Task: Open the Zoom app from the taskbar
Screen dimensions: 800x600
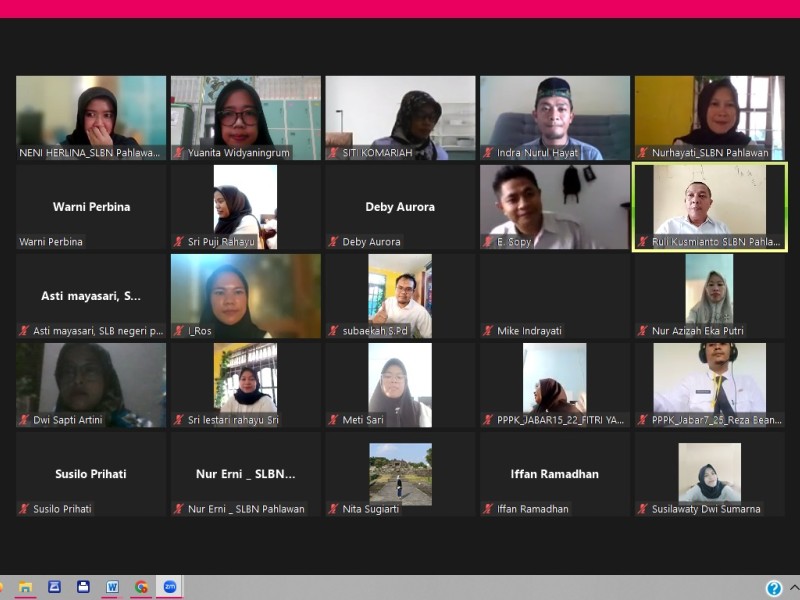Action: coord(170,587)
